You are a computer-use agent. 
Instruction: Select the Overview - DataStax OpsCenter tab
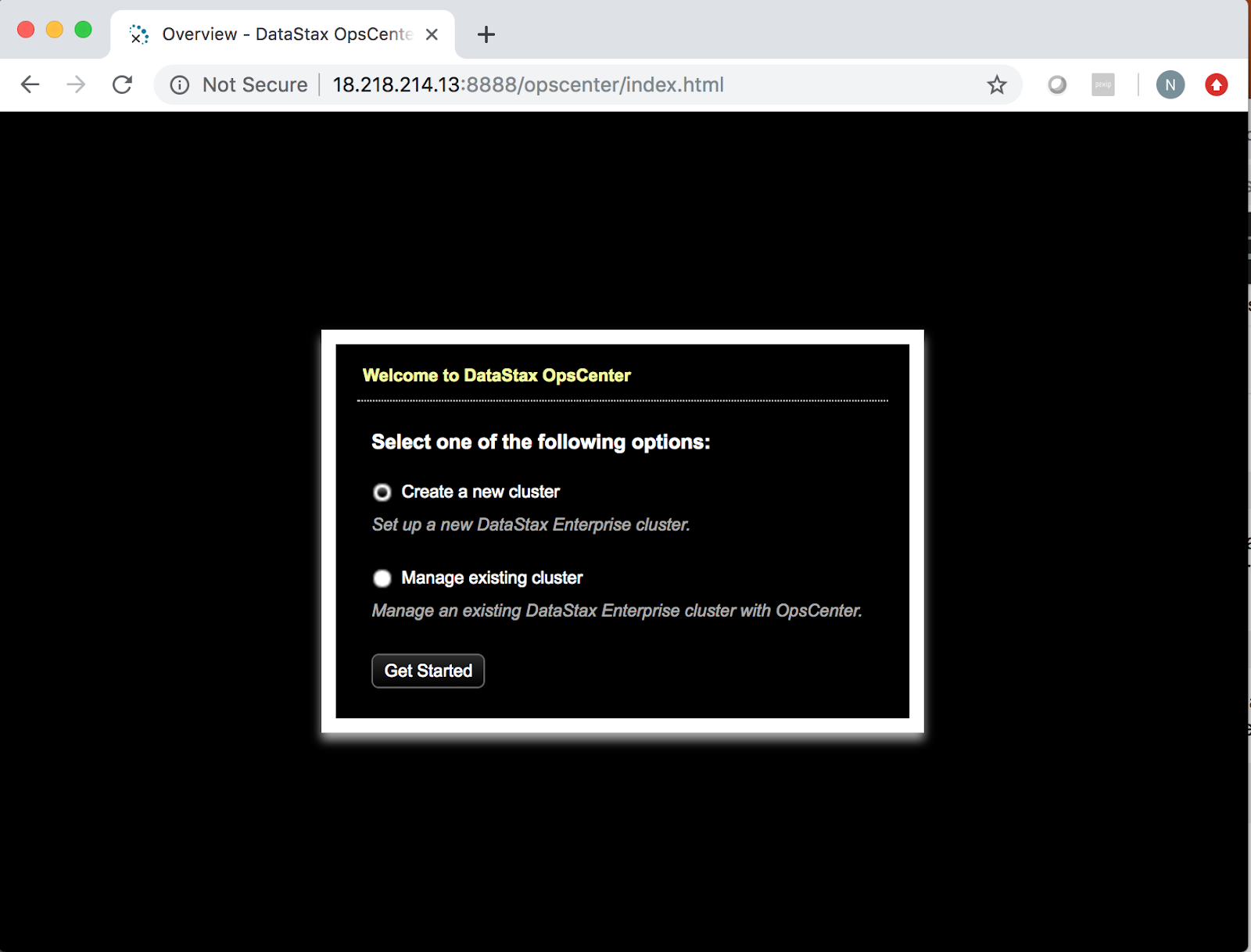282,34
